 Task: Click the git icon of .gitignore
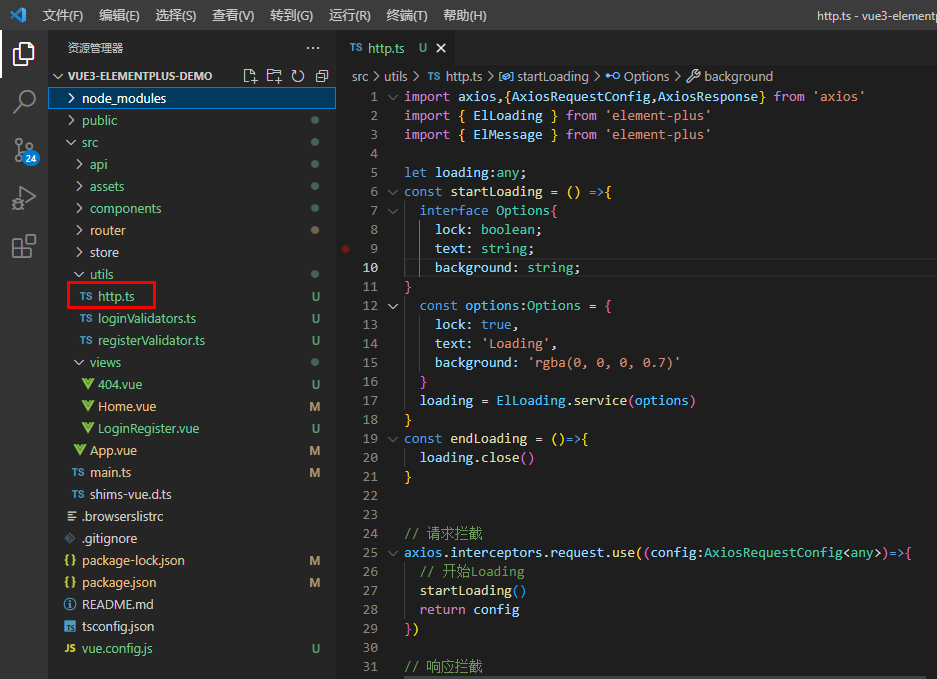pyautogui.click(x=70, y=538)
